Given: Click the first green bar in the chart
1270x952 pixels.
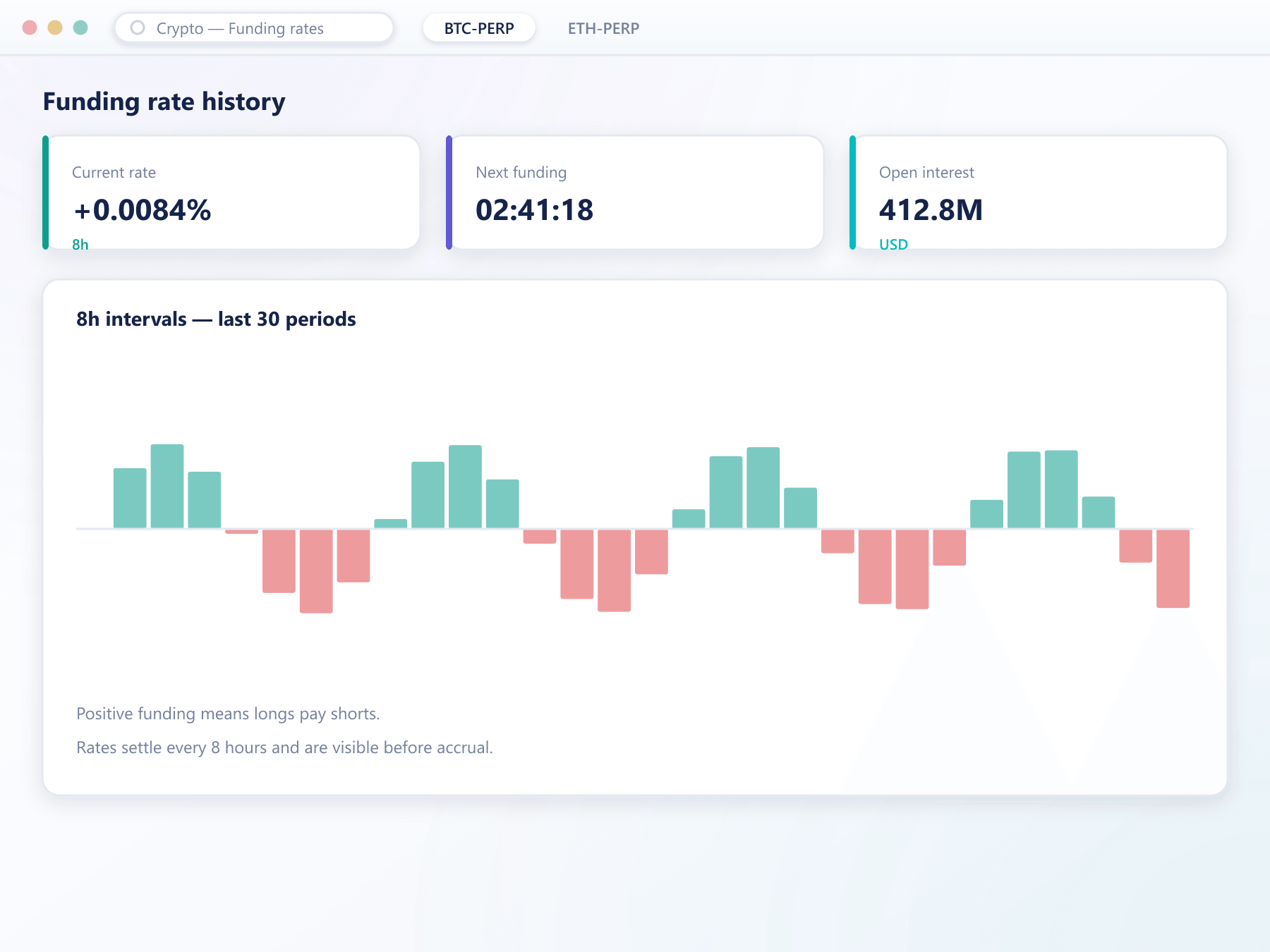Looking at the screenshot, I should (130, 498).
